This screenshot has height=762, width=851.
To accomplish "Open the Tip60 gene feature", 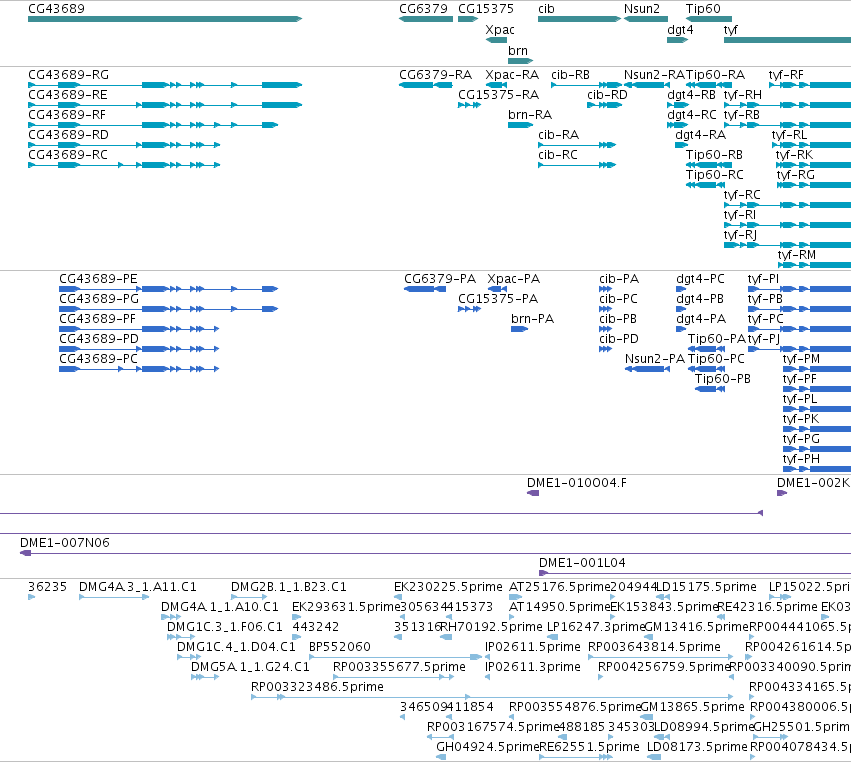I will [x=709, y=19].
